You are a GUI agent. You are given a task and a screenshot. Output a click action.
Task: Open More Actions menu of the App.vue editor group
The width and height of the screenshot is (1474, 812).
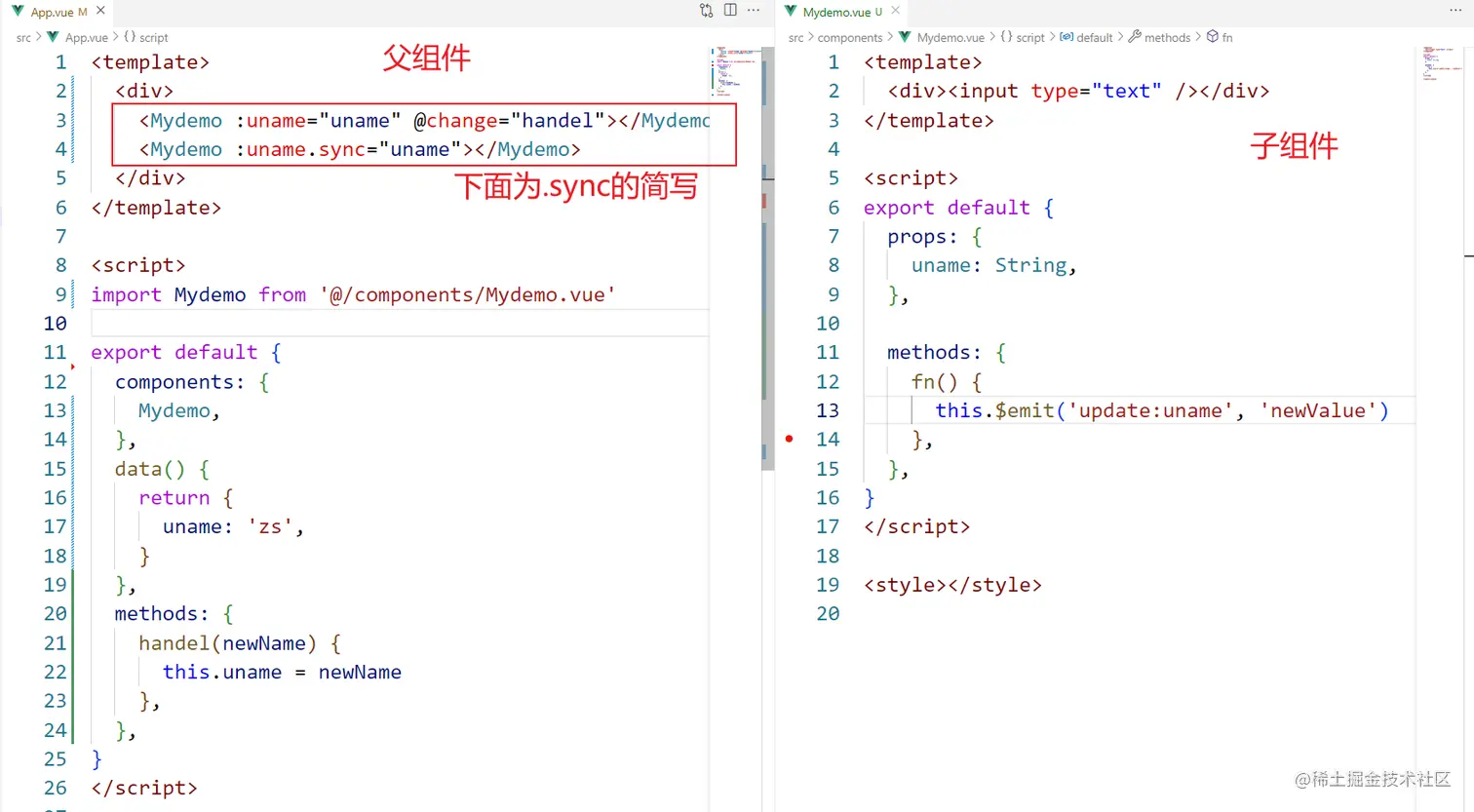[754, 11]
